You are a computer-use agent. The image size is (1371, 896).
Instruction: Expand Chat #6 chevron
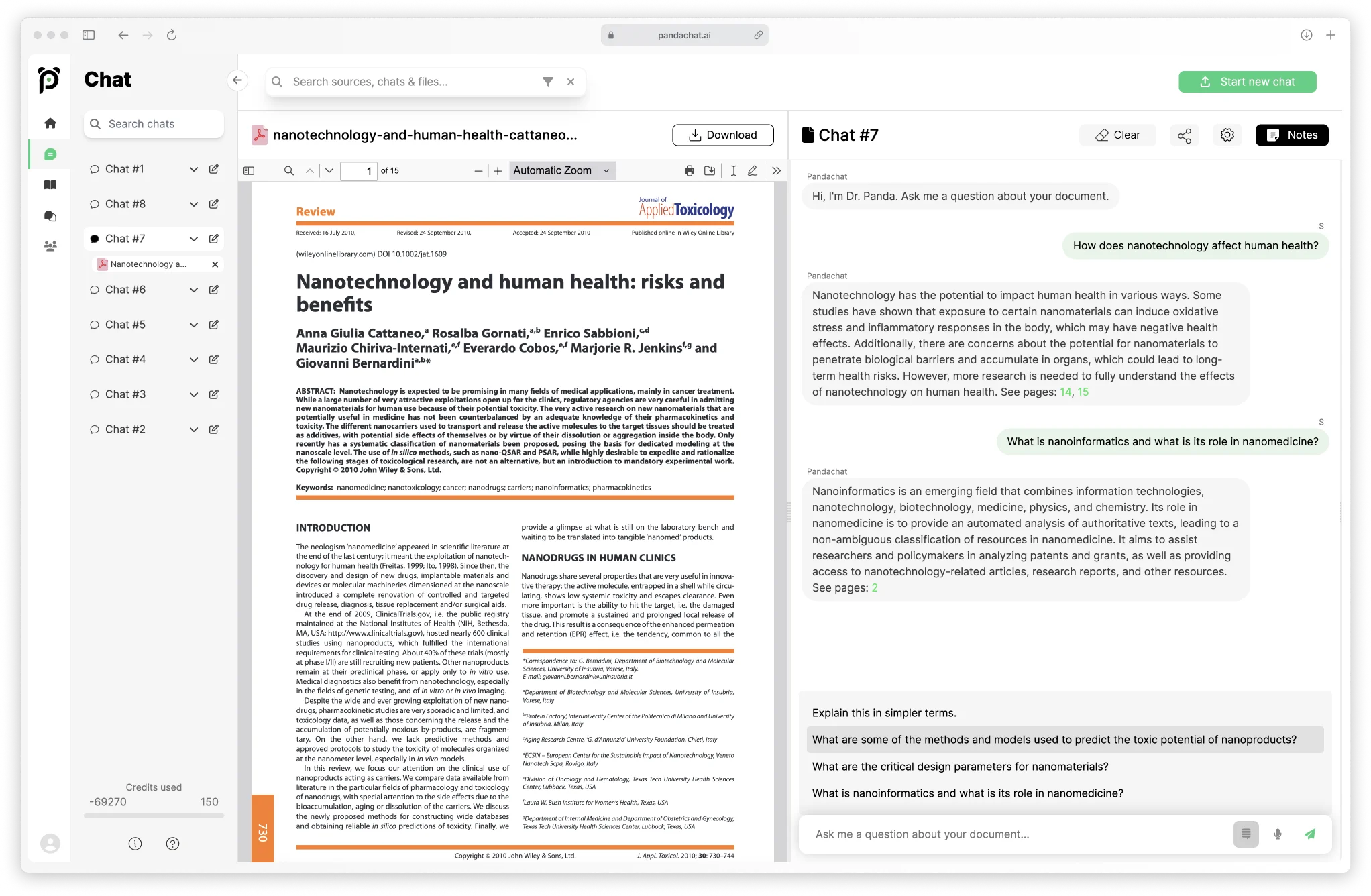pos(194,290)
